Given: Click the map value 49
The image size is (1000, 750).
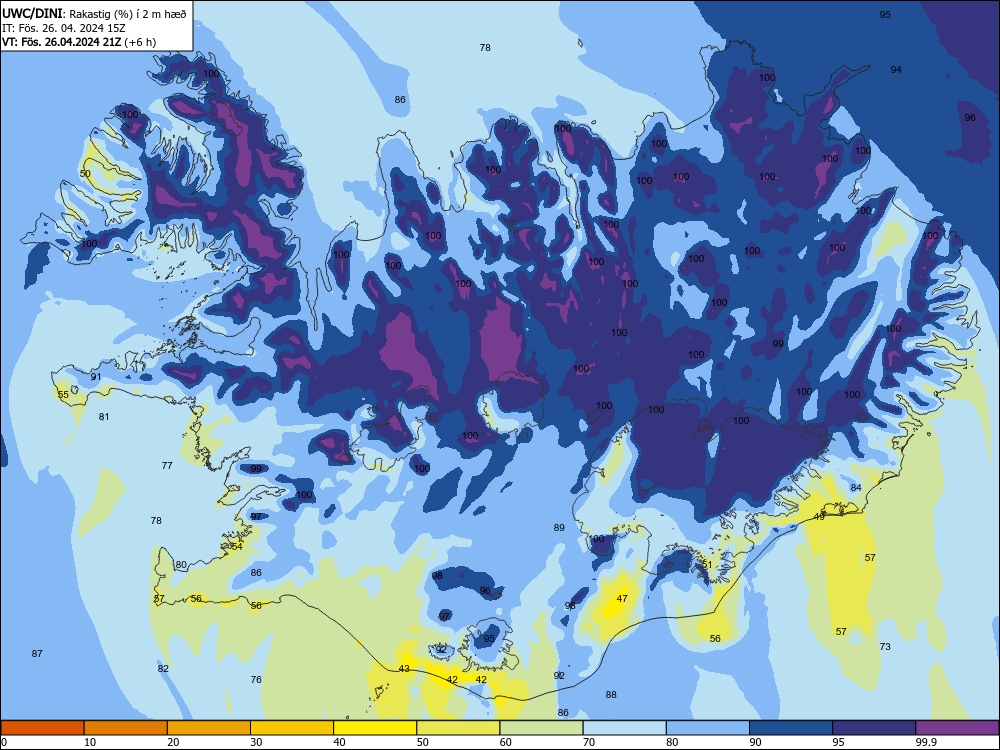Looking at the screenshot, I should 820,517.
